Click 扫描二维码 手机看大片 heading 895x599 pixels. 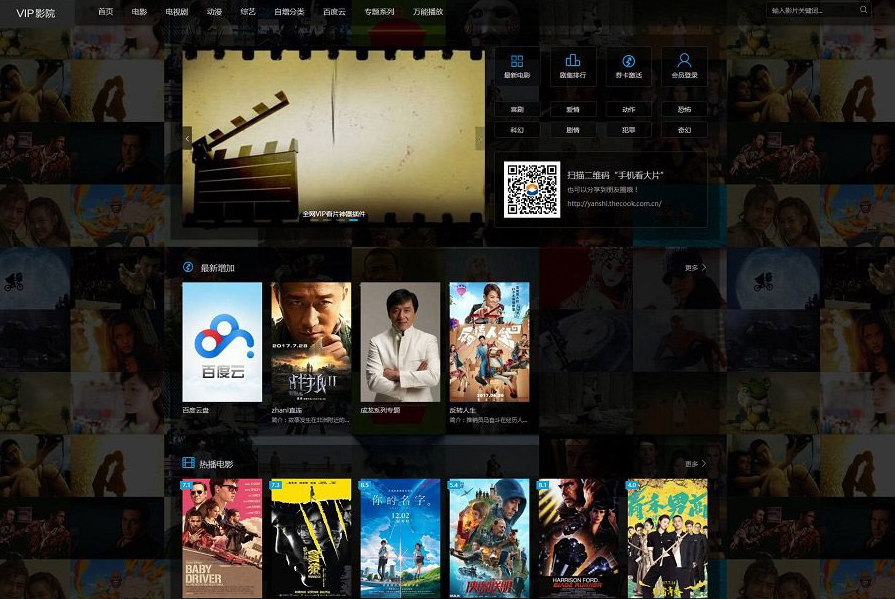pyautogui.click(x=615, y=175)
